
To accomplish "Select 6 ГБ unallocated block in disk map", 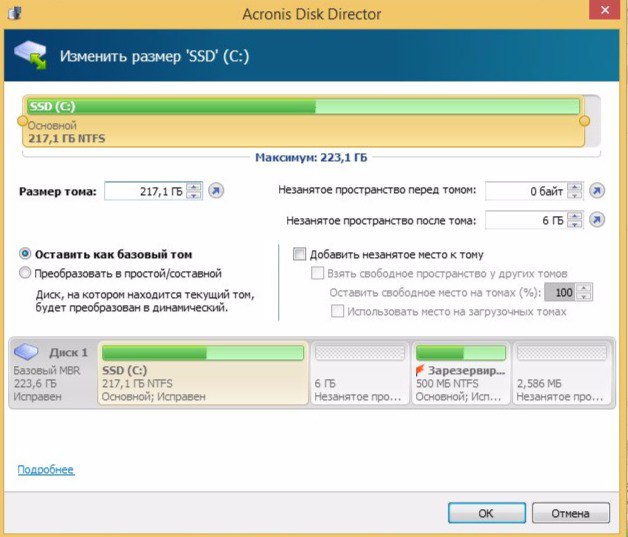I will tap(360, 373).
